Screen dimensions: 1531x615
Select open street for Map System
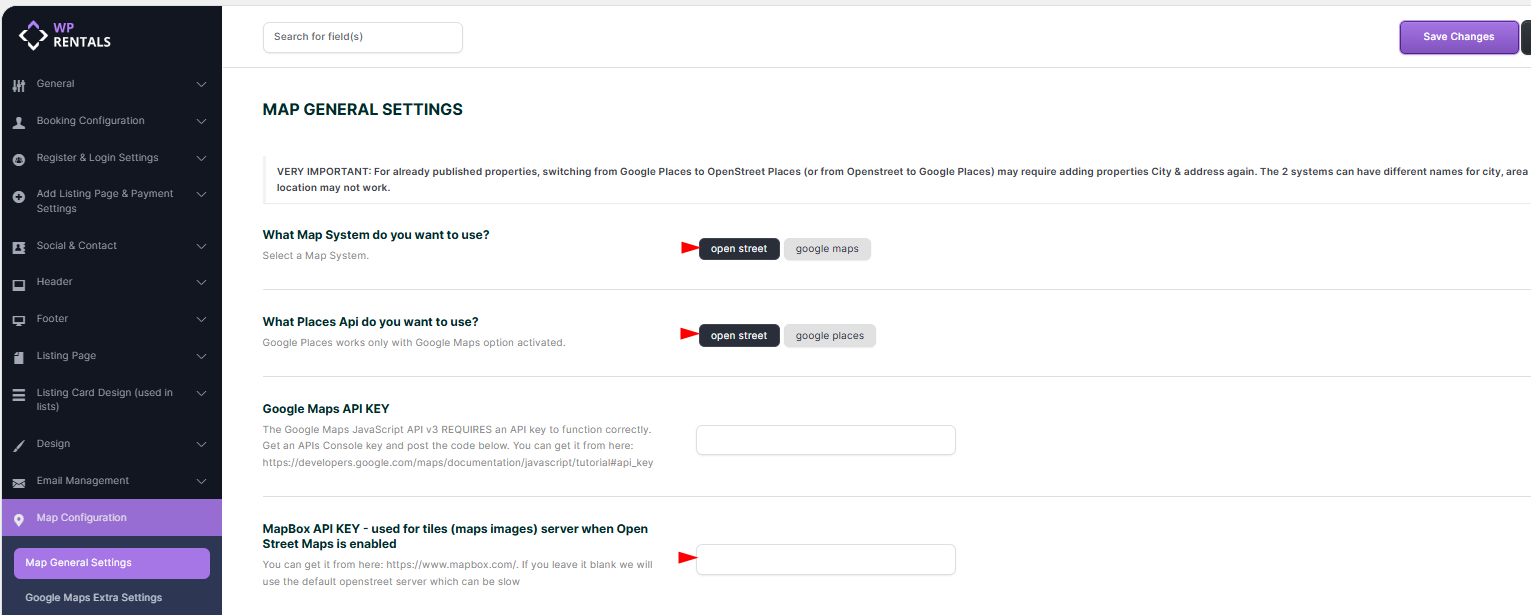(x=739, y=249)
